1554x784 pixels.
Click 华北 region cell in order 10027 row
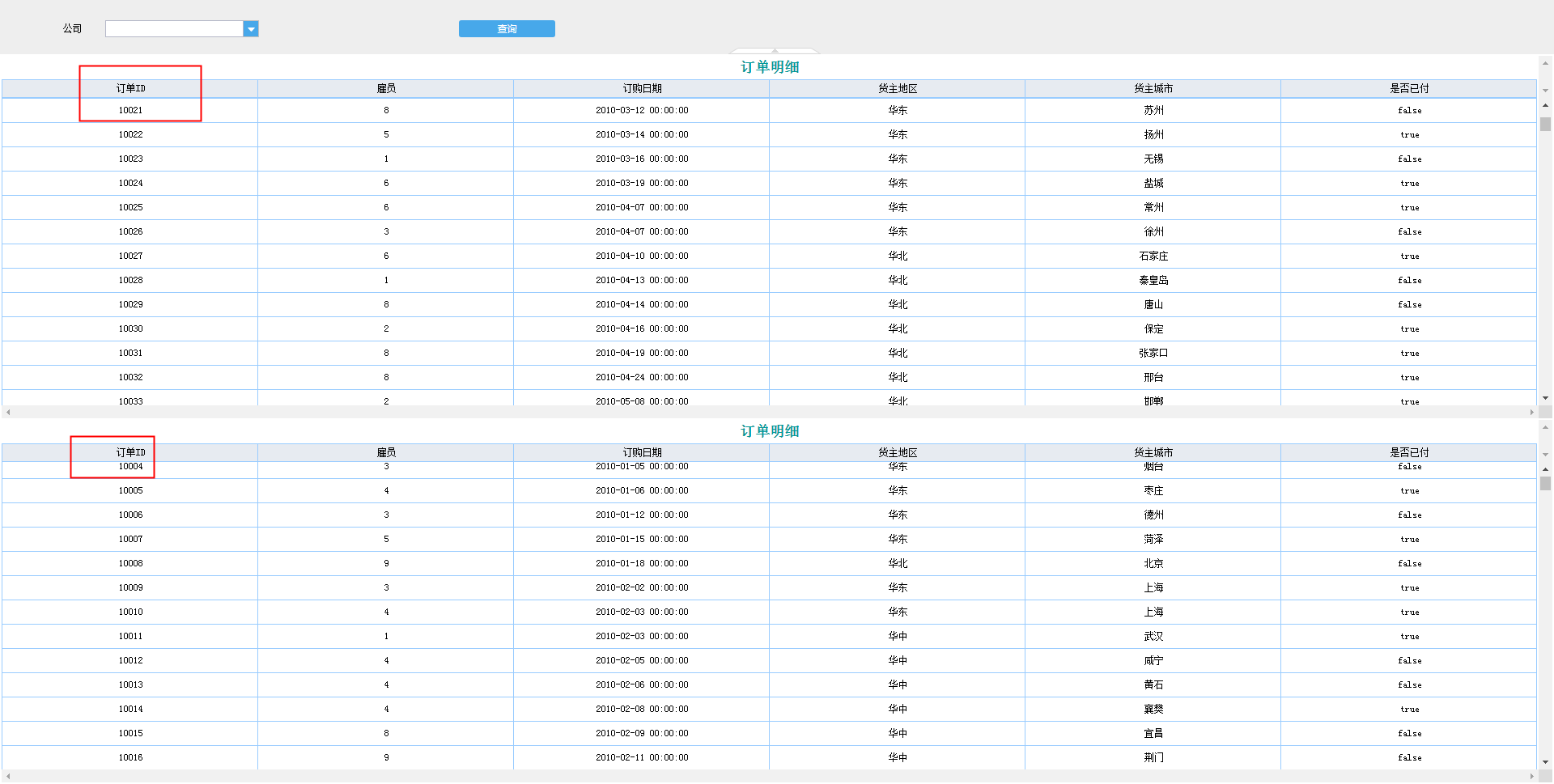[x=898, y=256]
